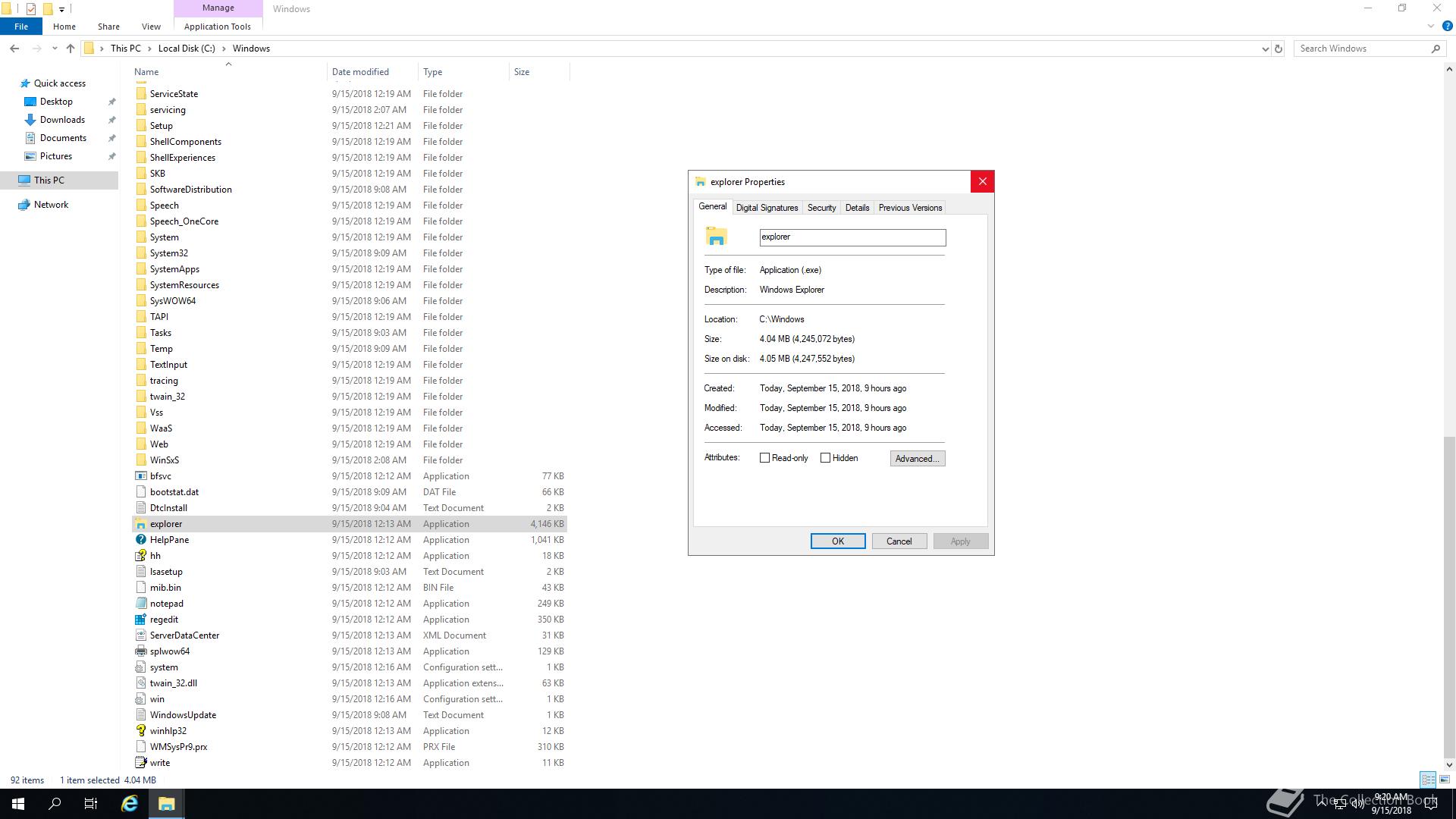Image resolution: width=1456 pixels, height=819 pixels.
Task: Sort by Size column header
Action: click(538, 72)
